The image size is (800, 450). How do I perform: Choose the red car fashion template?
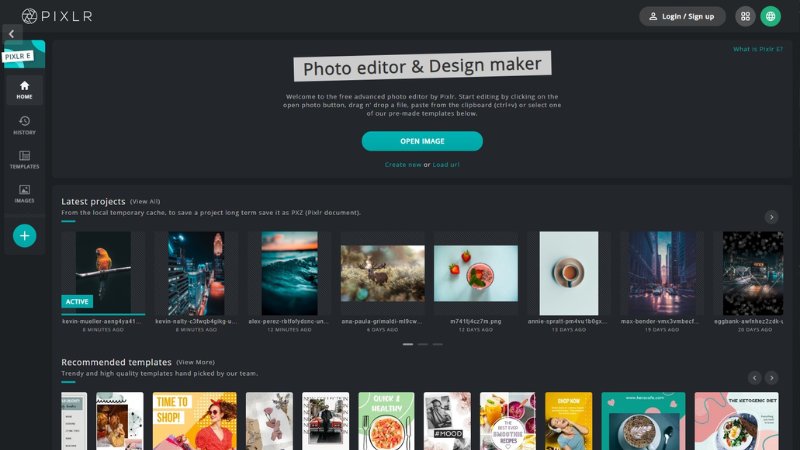coord(326,421)
